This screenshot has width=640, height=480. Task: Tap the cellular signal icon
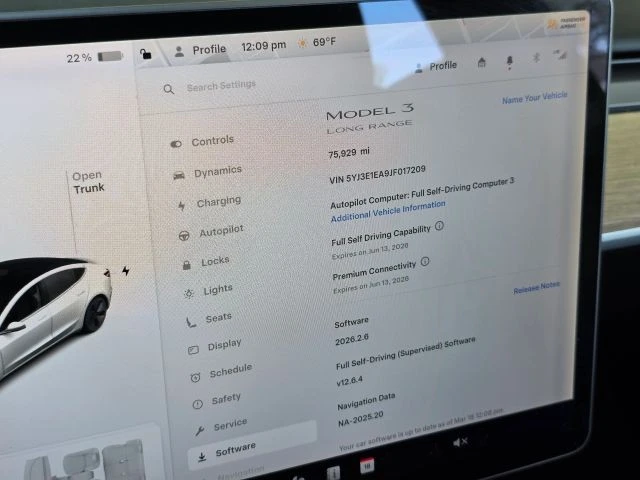(x=560, y=54)
